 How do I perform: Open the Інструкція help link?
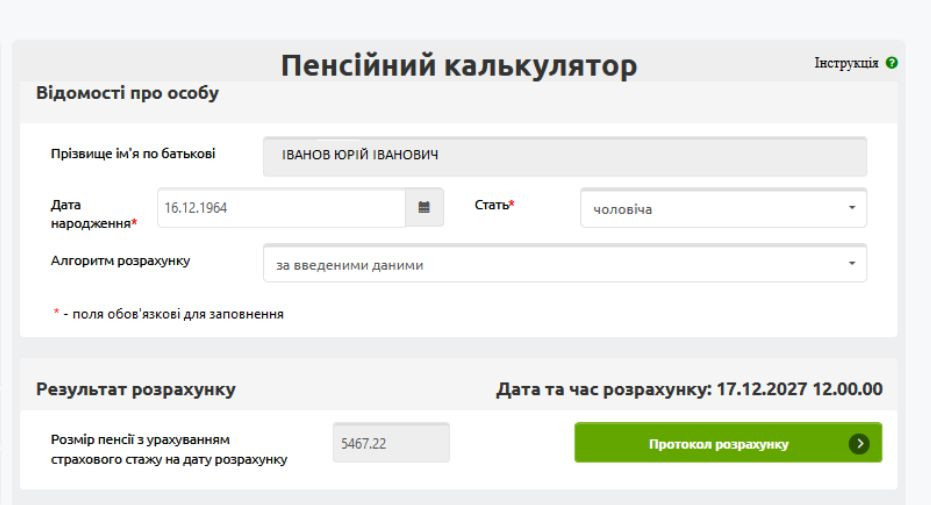coord(846,63)
